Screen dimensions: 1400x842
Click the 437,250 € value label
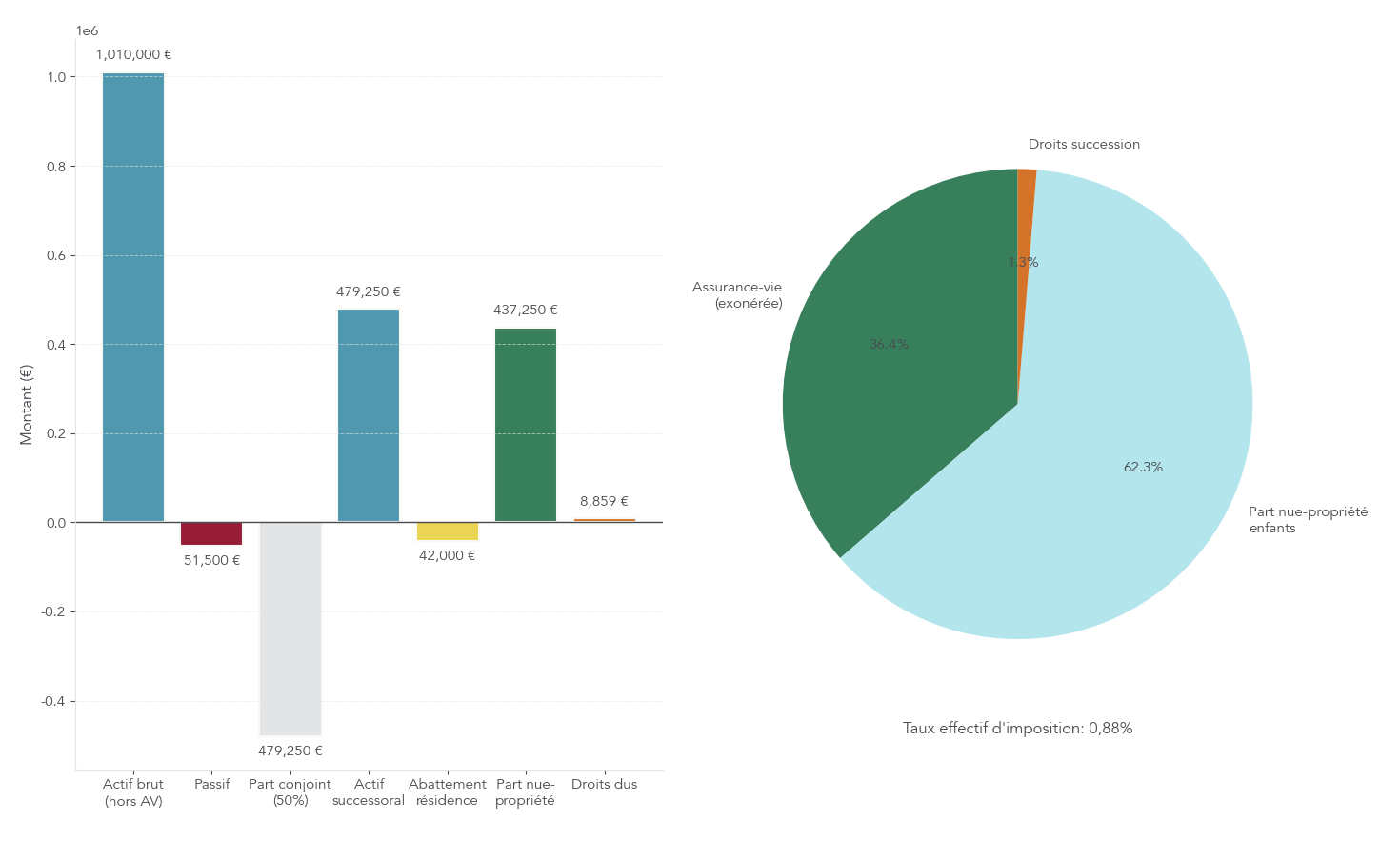(x=526, y=311)
